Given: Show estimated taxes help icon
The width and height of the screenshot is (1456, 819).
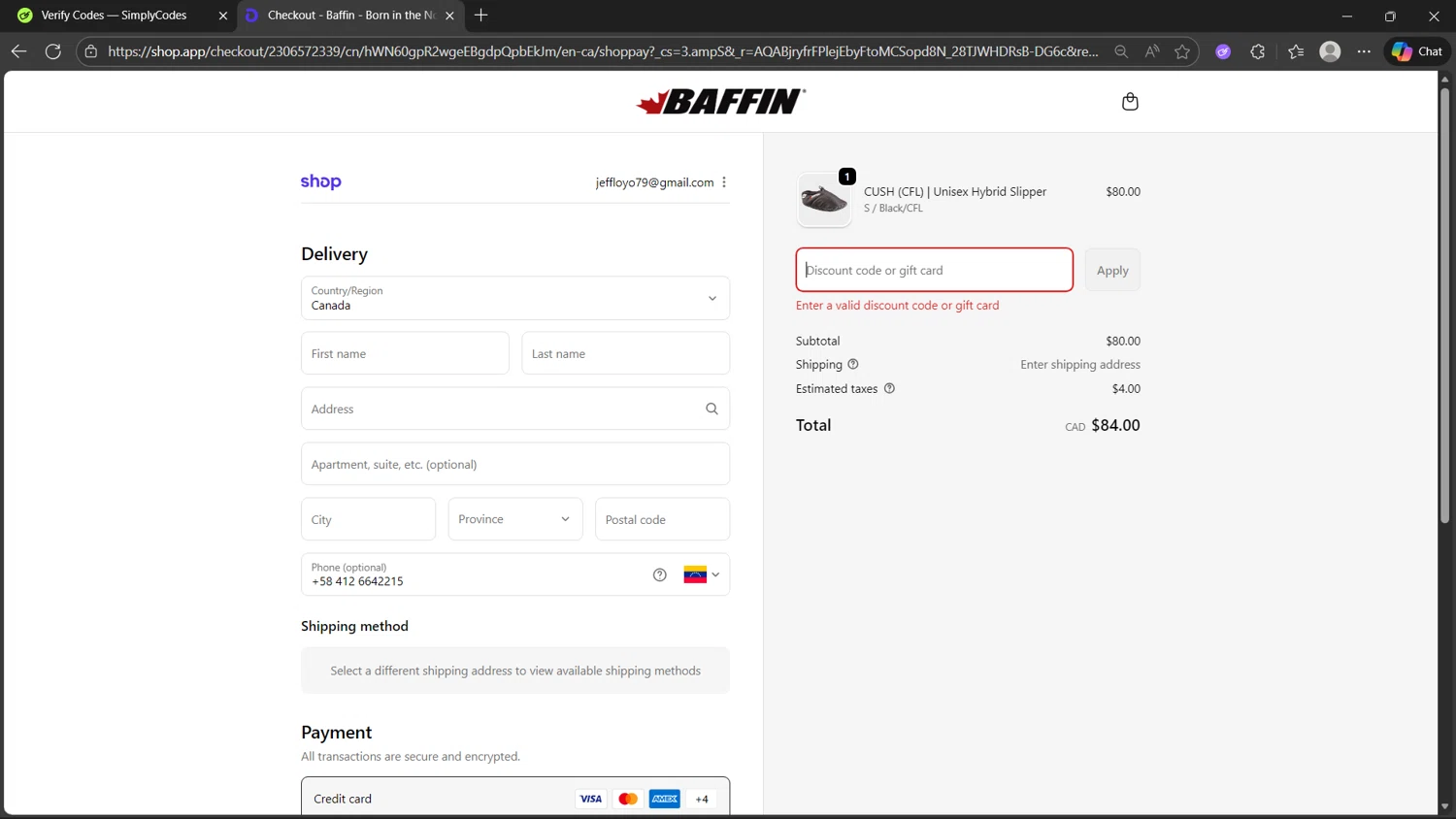Looking at the screenshot, I should click(889, 388).
